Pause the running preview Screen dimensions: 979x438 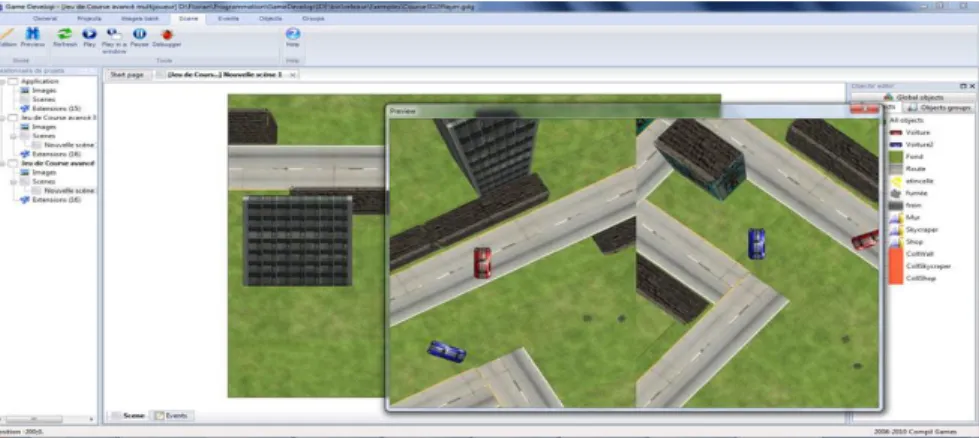(139, 37)
